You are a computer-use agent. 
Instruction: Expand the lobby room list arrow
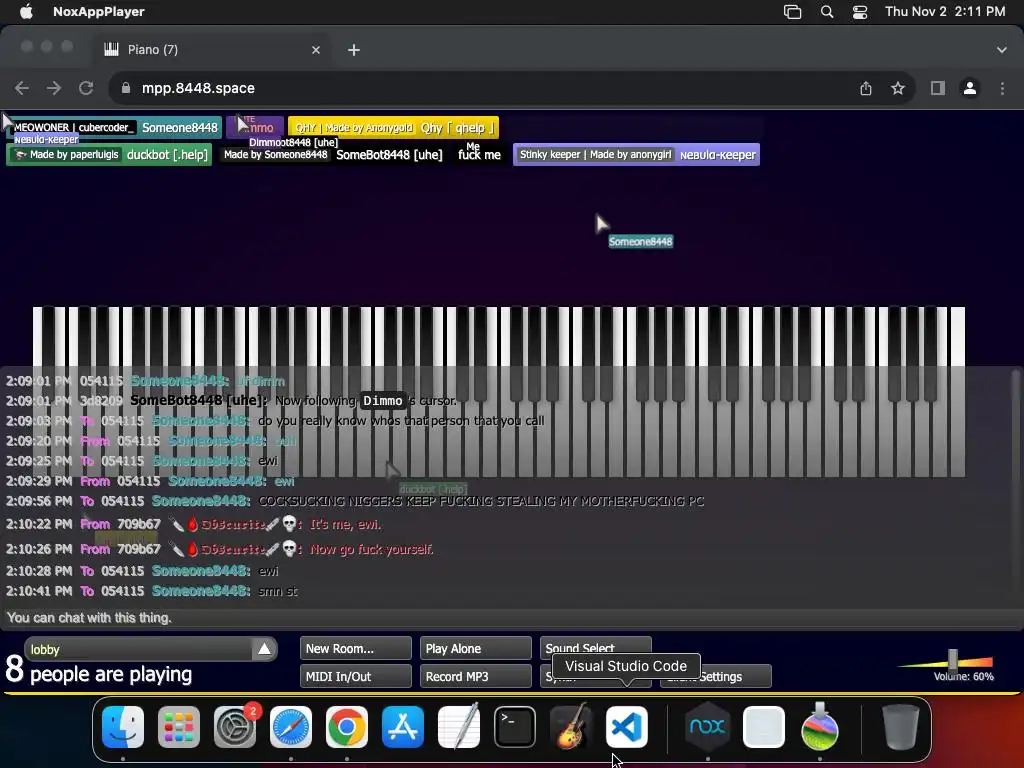(264, 649)
